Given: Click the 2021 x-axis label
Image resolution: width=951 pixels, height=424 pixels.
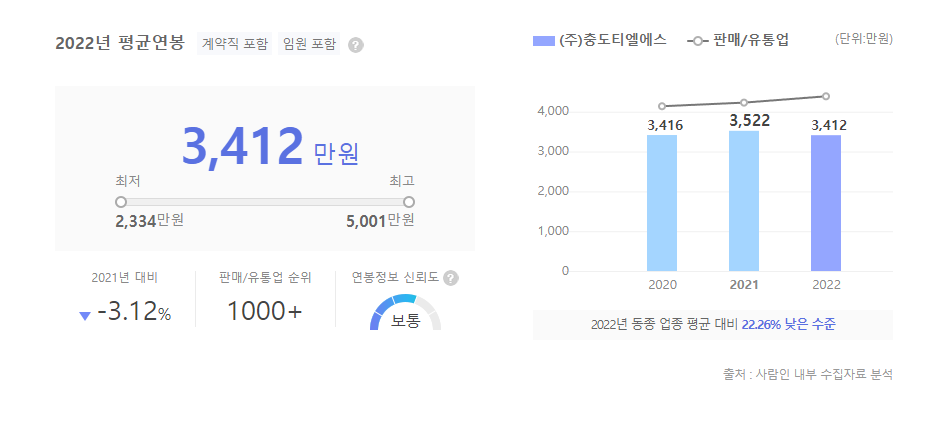Looking at the screenshot, I should pos(744,284).
